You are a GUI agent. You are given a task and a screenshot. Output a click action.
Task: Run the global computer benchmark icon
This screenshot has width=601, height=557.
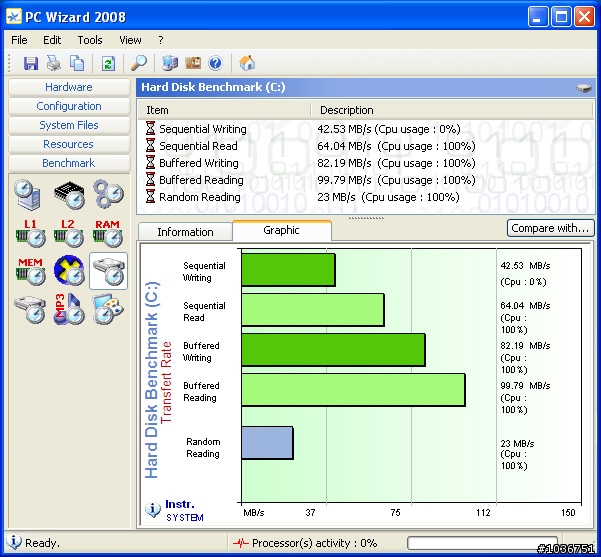point(28,195)
